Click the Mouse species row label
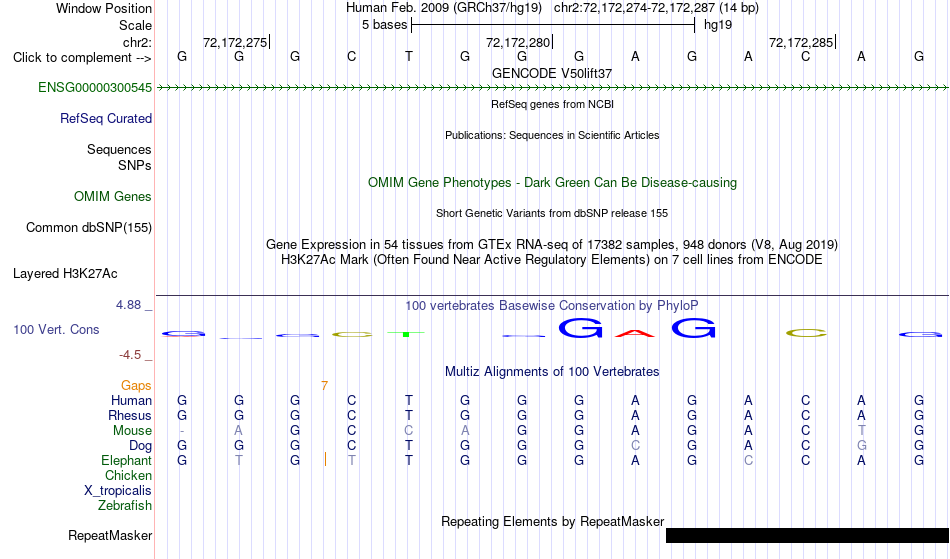The width and height of the screenshot is (950, 559). tap(132, 431)
